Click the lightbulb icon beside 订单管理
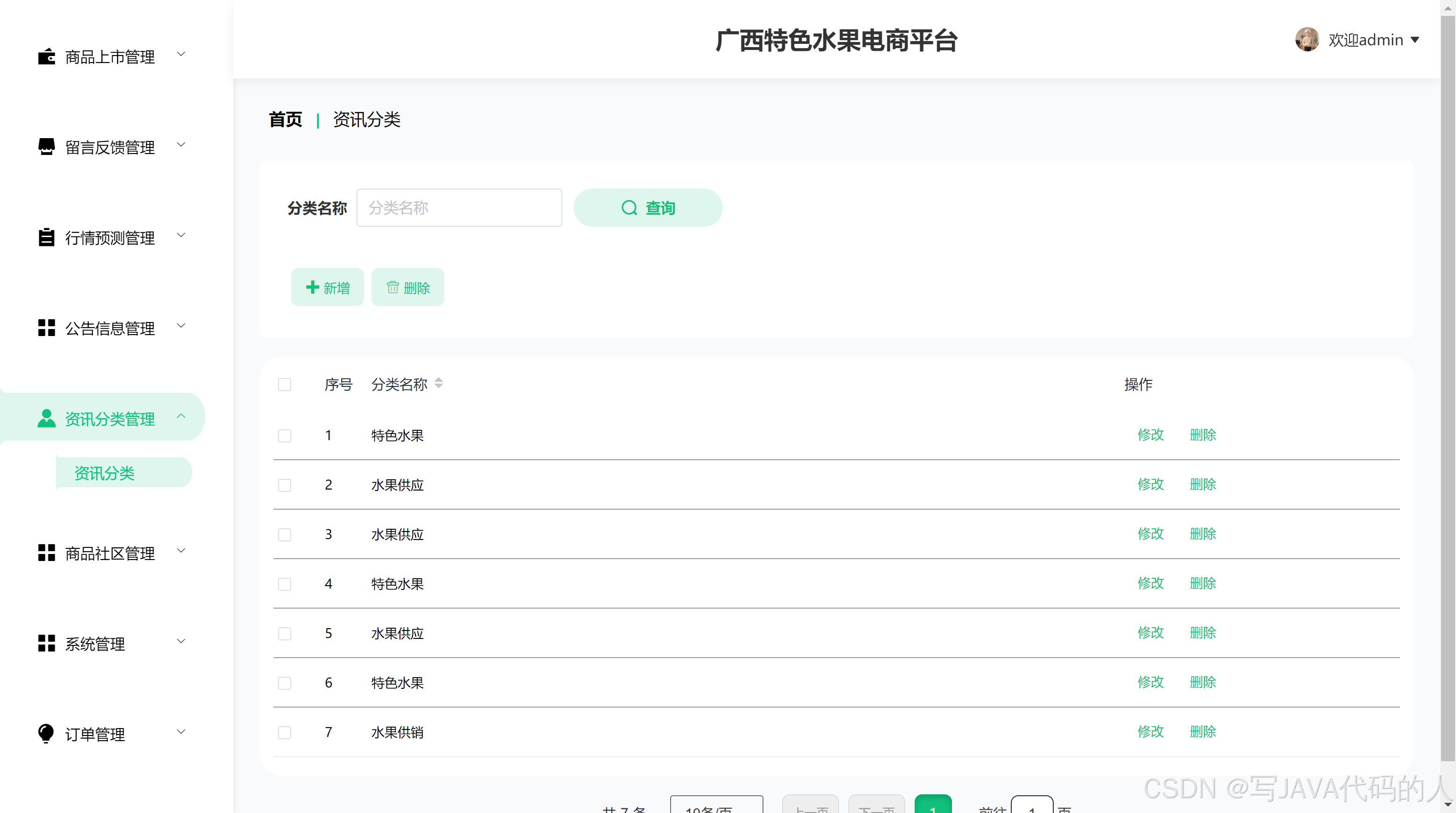Screen dimensions: 1456x813 click(x=46, y=733)
